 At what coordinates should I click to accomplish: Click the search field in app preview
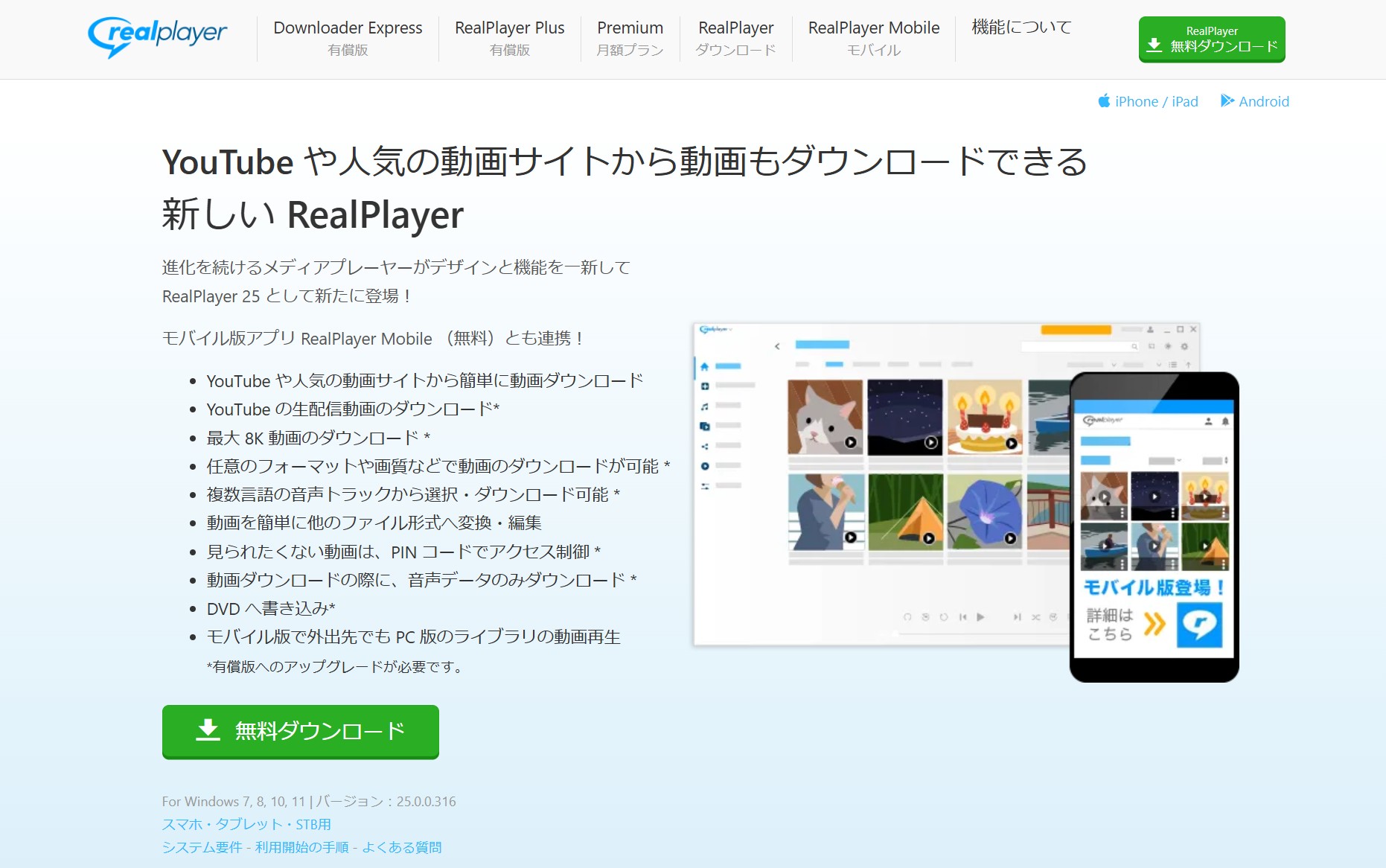pos(1080,346)
